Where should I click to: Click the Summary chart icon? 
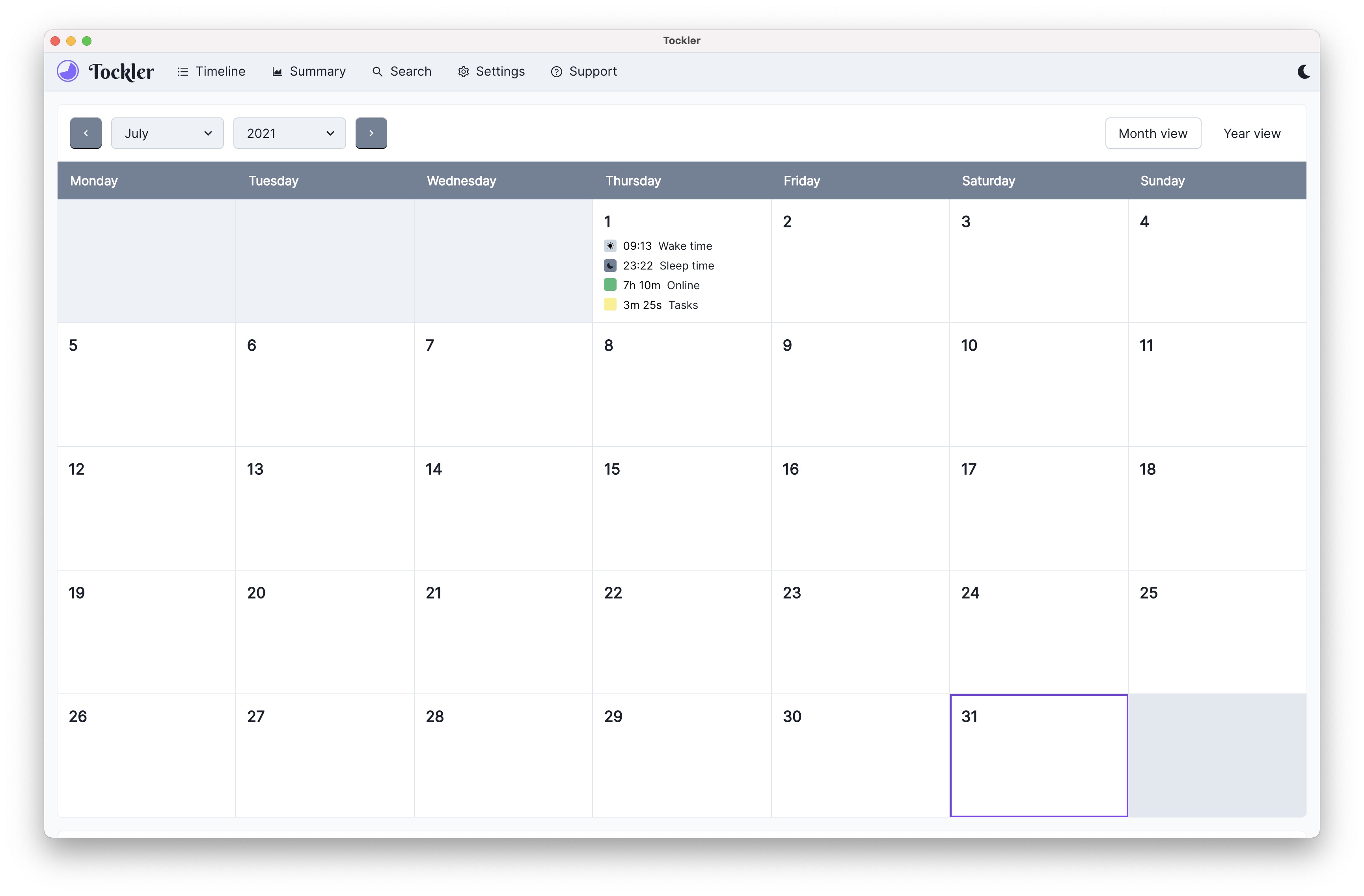(x=277, y=72)
